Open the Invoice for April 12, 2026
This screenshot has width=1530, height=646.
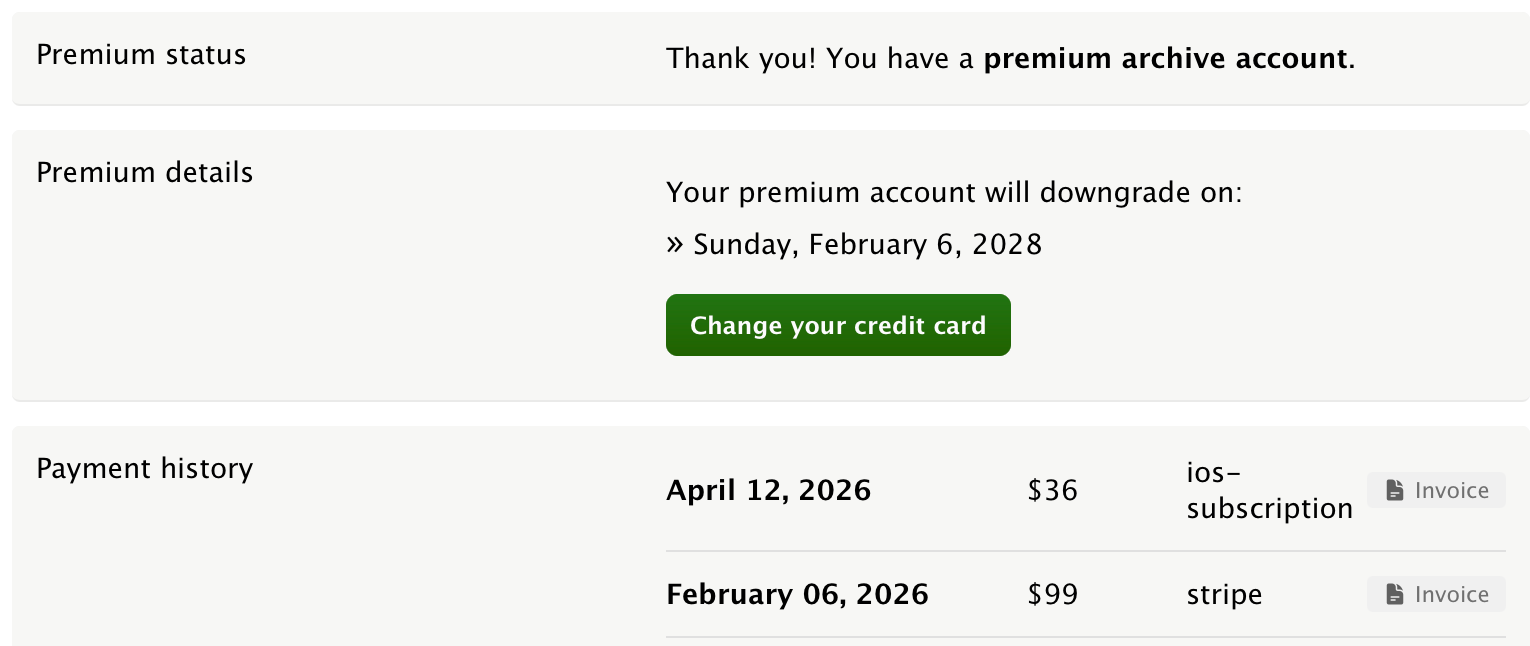coord(1435,490)
